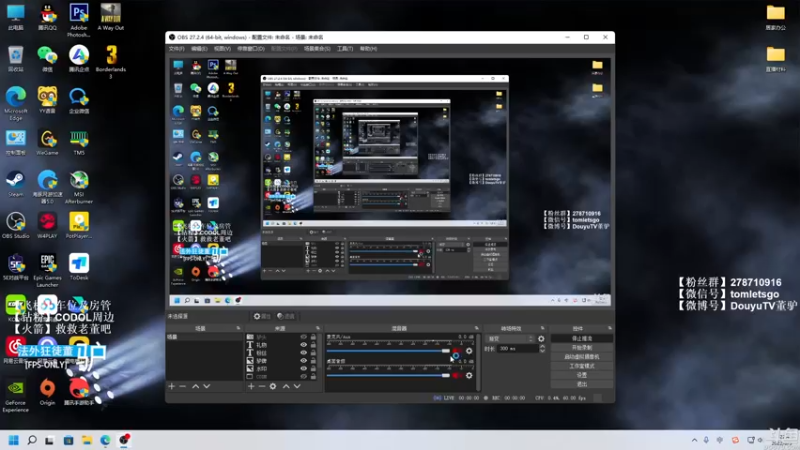Open the WeGame desktop icon
This screenshot has width=800, height=450.
pos(47,143)
